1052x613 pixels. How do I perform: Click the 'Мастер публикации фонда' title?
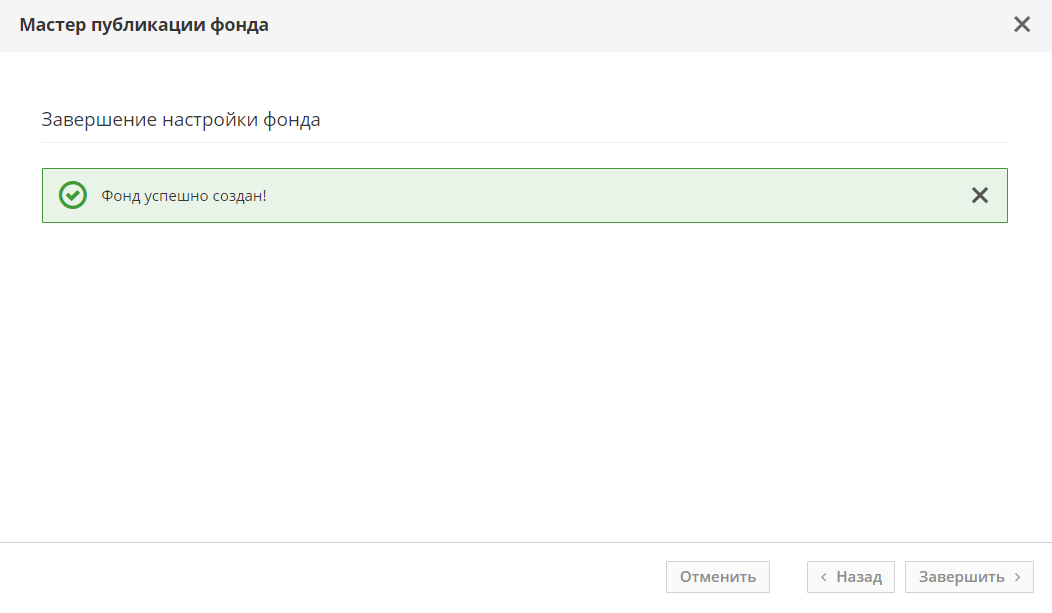pos(144,25)
